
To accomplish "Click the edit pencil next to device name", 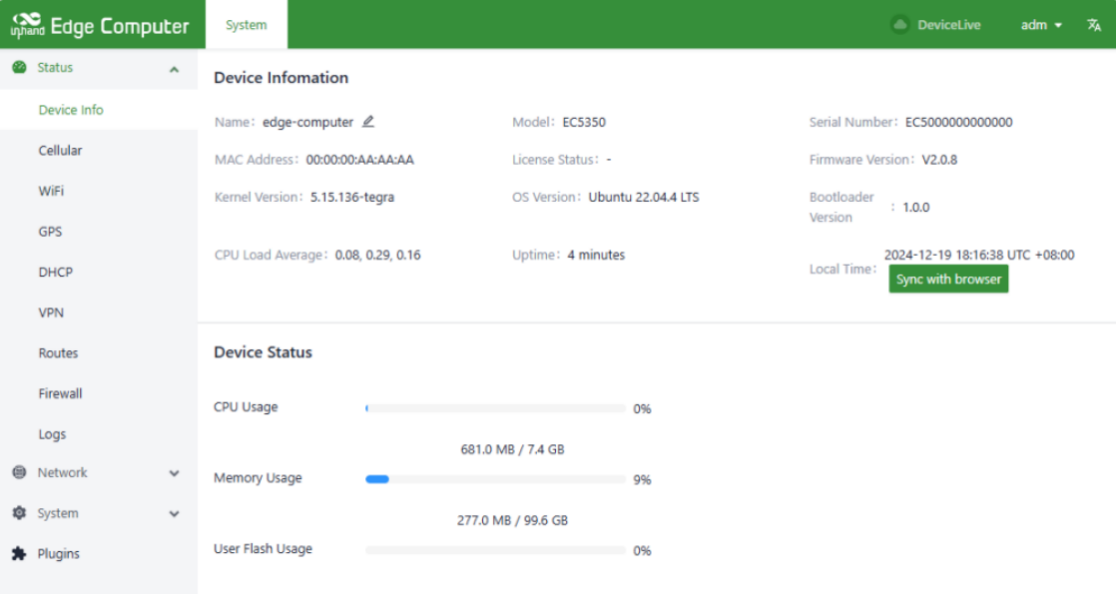I will coord(368,122).
